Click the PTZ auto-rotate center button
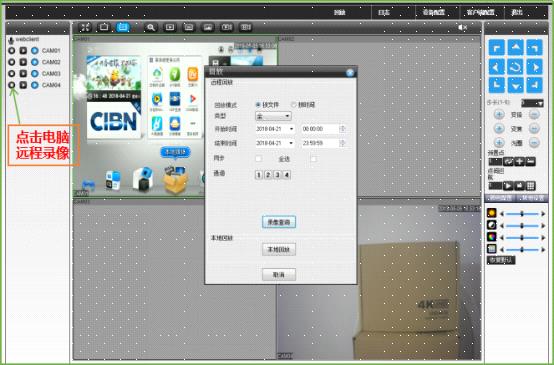This screenshot has width=554, height=365. coord(515,66)
